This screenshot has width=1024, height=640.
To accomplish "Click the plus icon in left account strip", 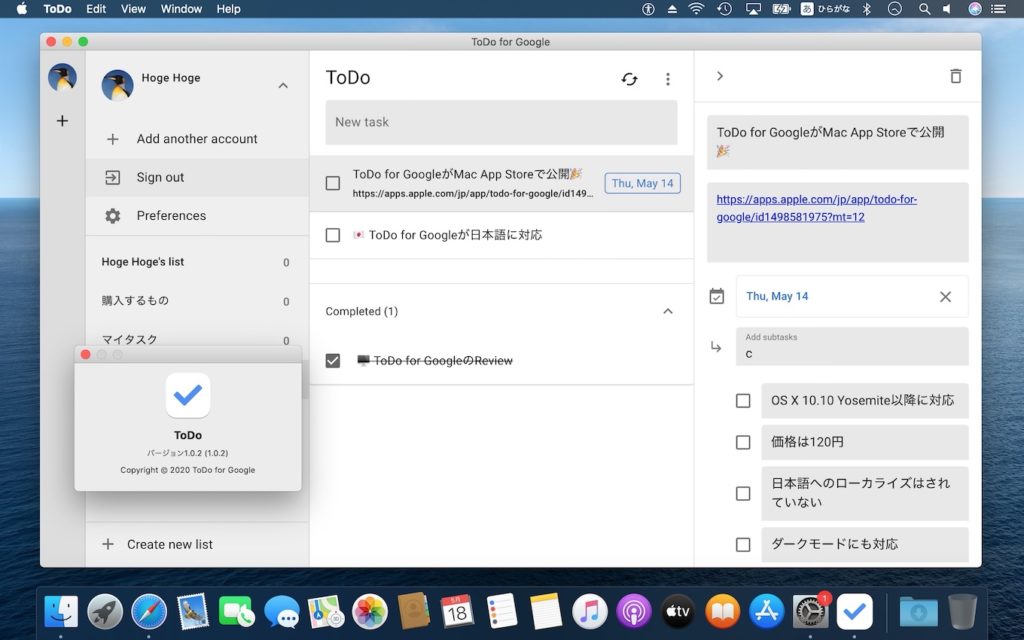I will [62, 121].
